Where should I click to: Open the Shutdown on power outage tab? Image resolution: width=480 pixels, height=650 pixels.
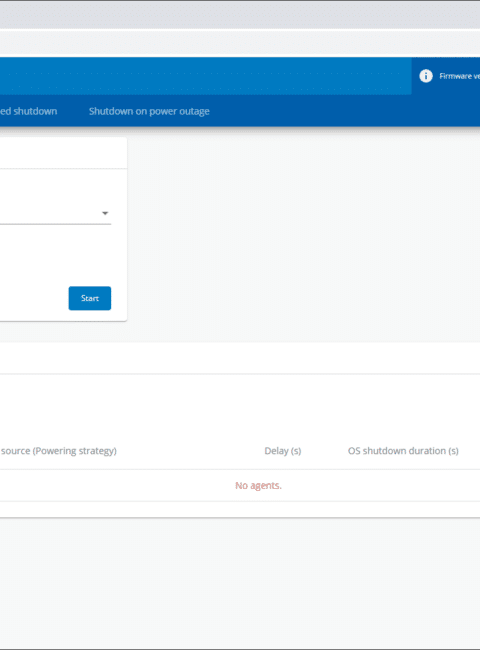(149, 111)
